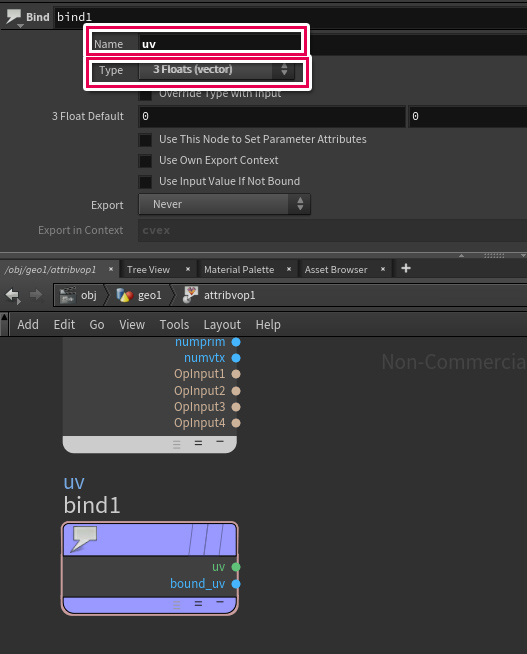This screenshot has height=654, width=527.
Task: Open the Export dropdown set to Never
Action: 224,204
